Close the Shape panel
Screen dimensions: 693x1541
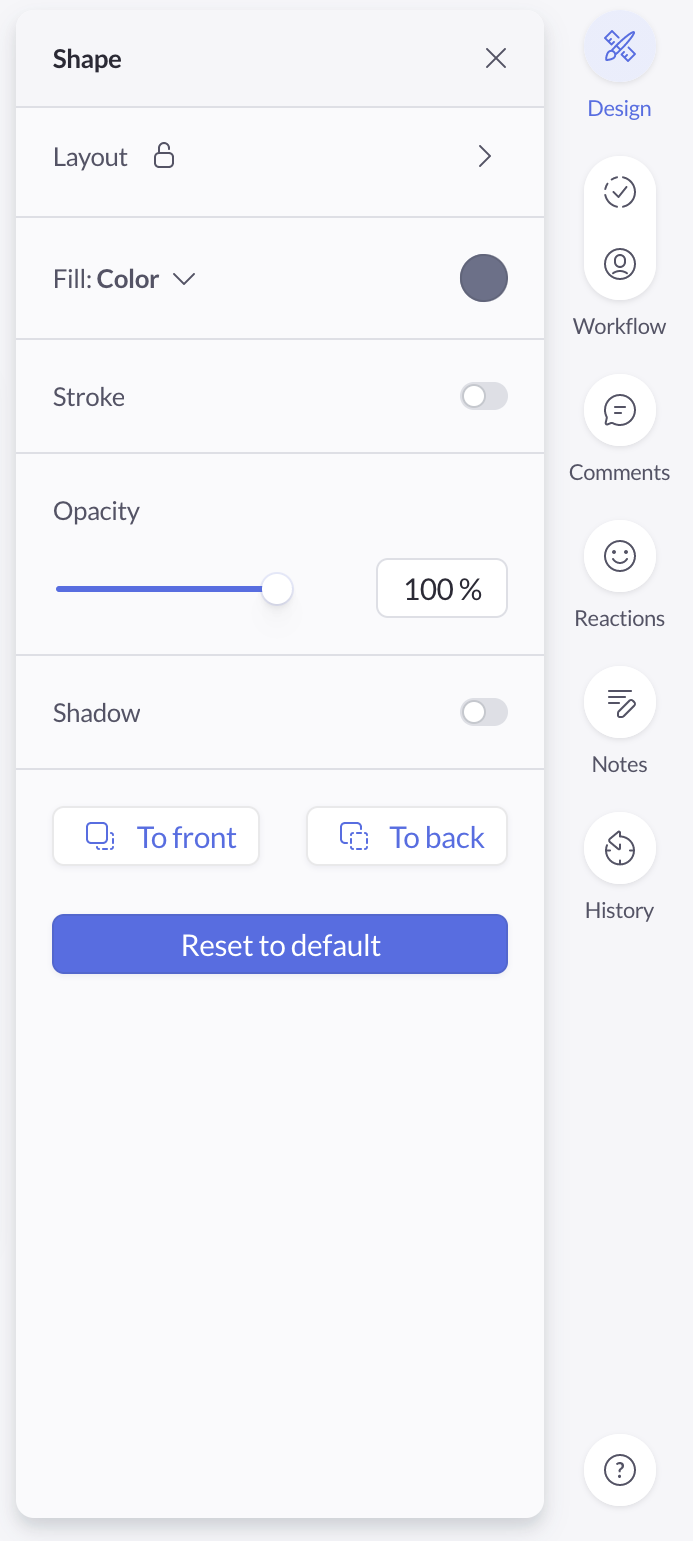[496, 58]
